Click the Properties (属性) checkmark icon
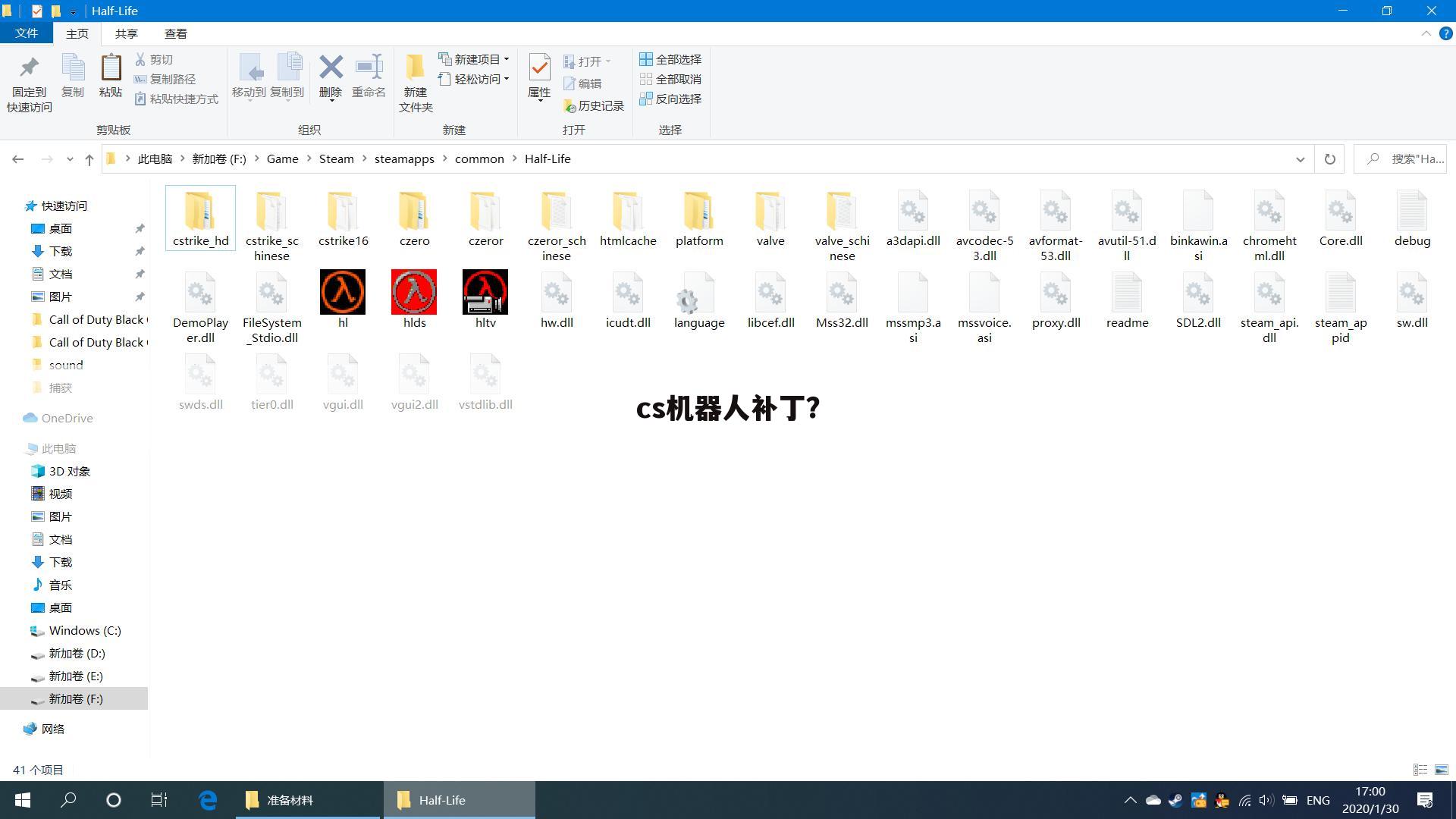This screenshot has height=819, width=1456. pos(539,68)
